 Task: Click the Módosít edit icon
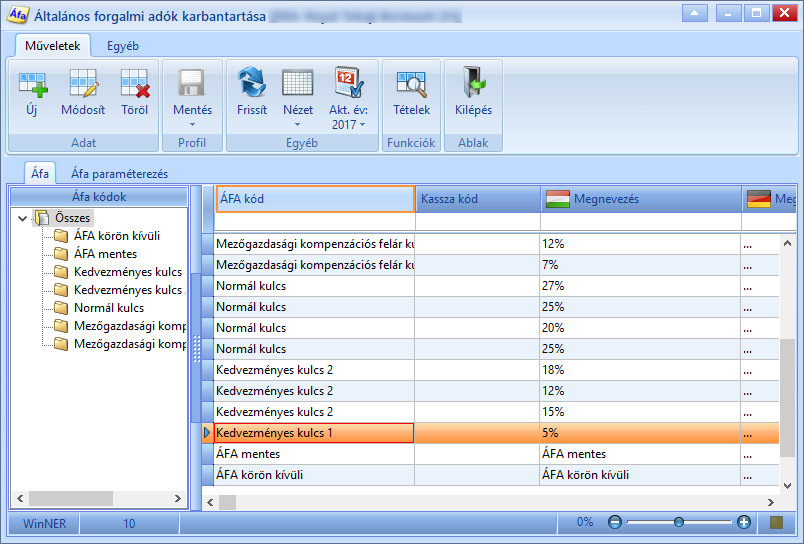[x=83, y=84]
